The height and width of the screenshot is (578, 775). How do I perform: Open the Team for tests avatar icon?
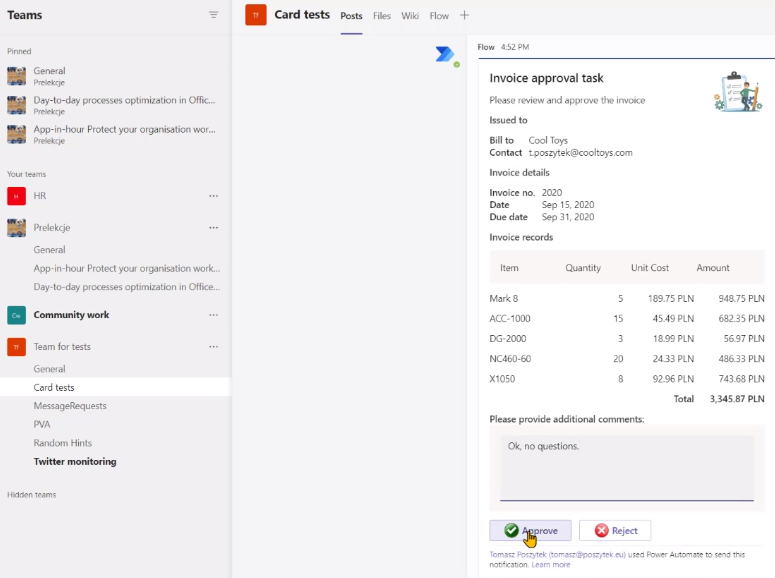click(16, 347)
